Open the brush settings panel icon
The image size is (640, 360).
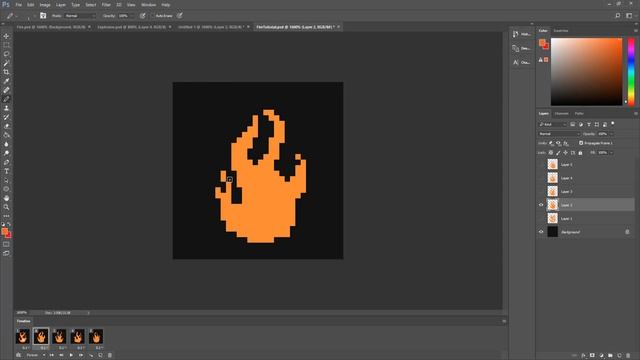pos(43,16)
